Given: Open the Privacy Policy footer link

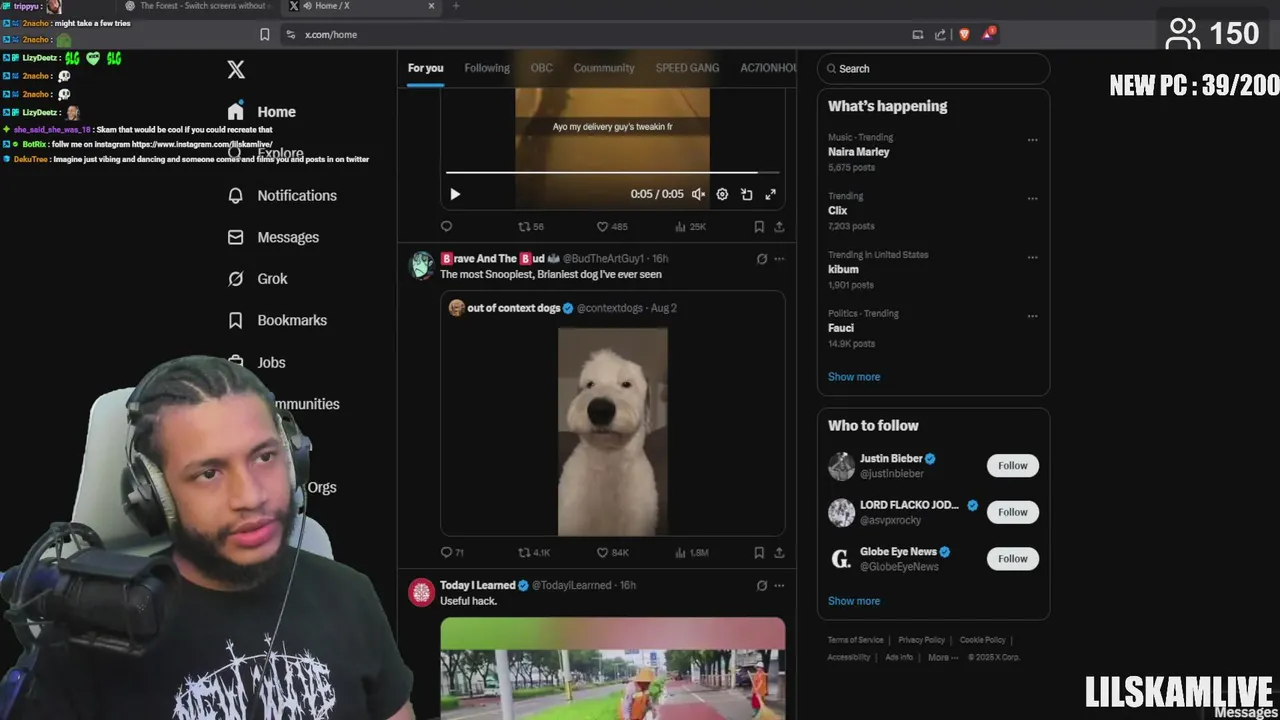Looking at the screenshot, I should [x=921, y=640].
